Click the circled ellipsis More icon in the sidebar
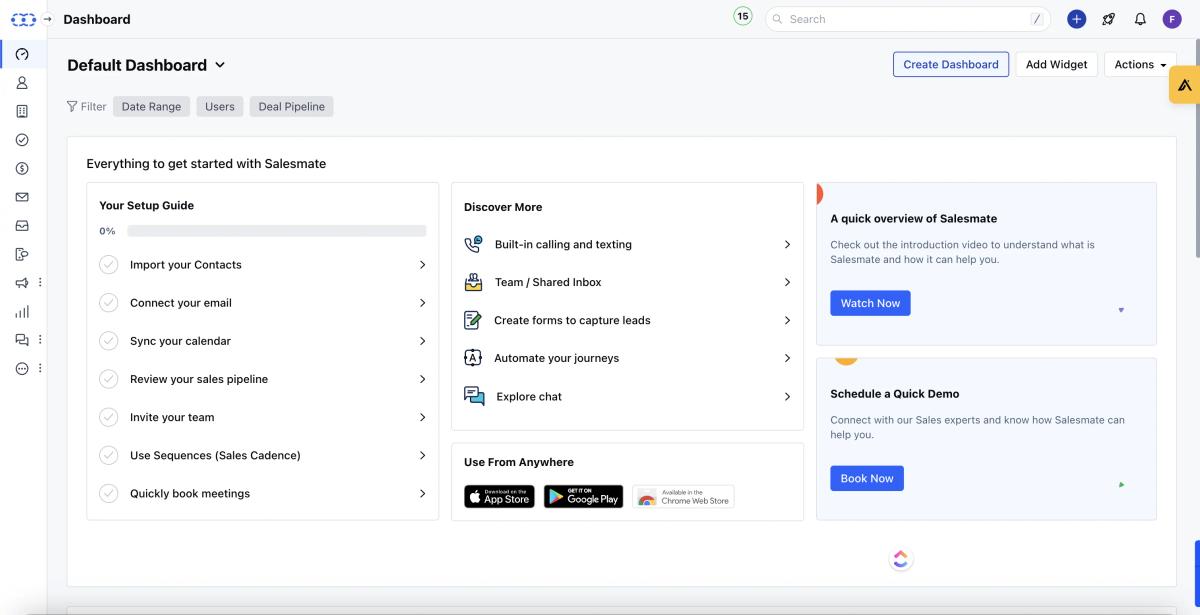Screen dimensions: 1200x615 pos(22,368)
